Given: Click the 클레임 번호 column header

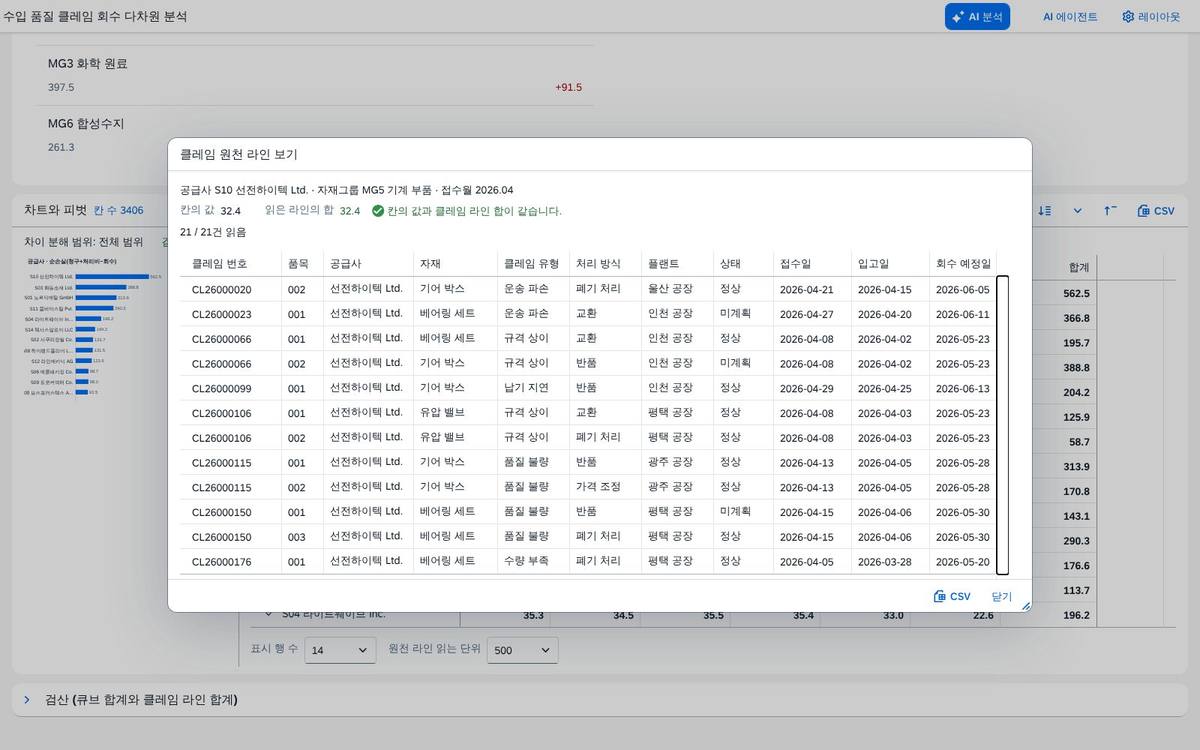Looking at the screenshot, I should click(231, 264).
